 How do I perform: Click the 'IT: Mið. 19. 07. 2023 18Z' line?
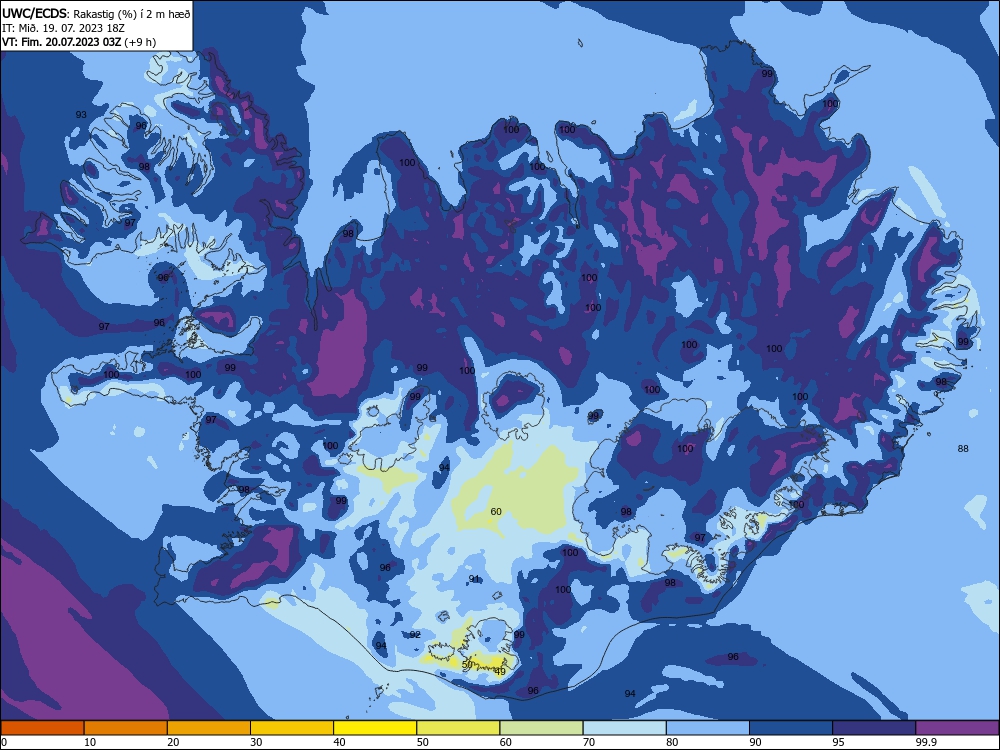65,28
